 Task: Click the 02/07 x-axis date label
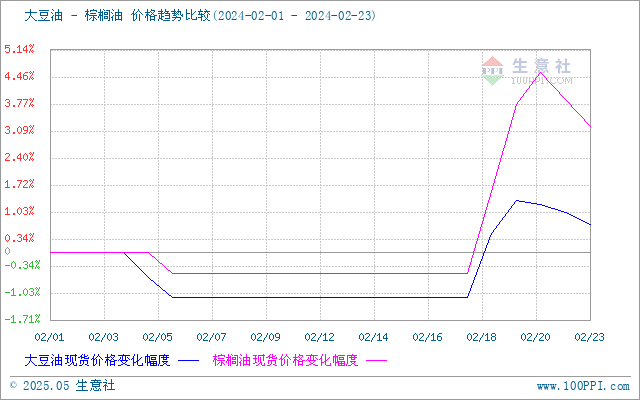pos(211,337)
